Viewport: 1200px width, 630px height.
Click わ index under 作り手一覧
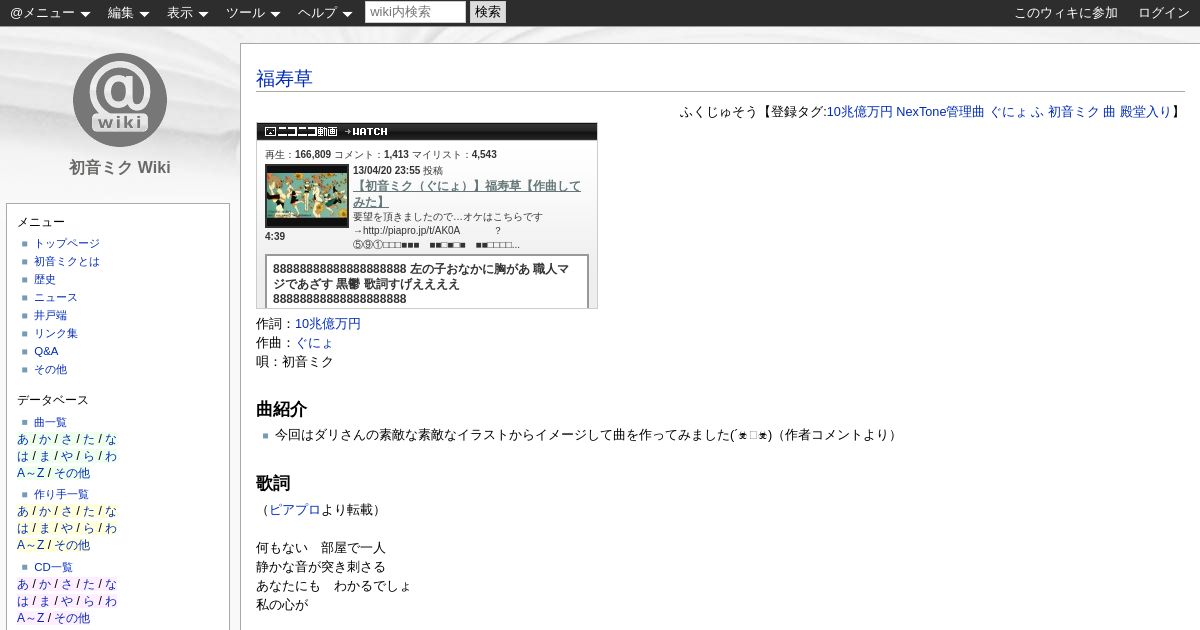coord(111,528)
